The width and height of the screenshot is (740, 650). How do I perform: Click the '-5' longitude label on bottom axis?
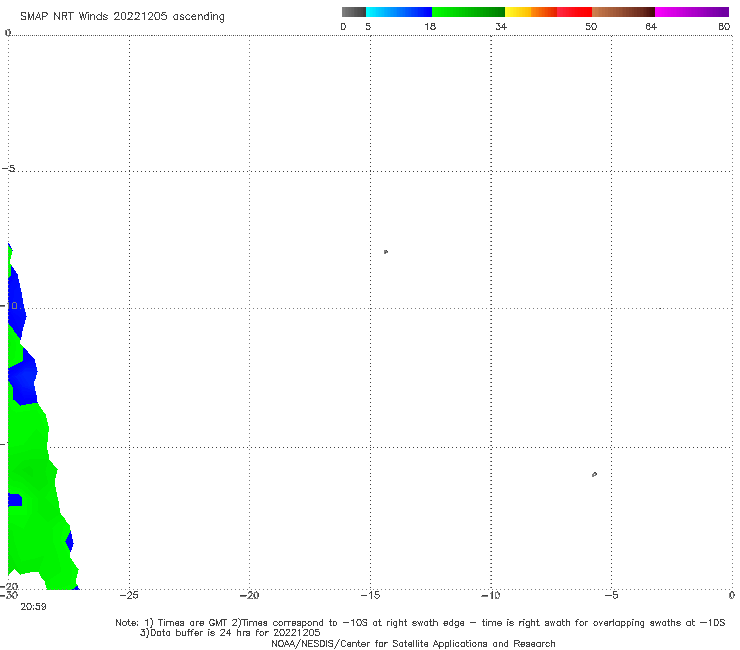(611, 595)
